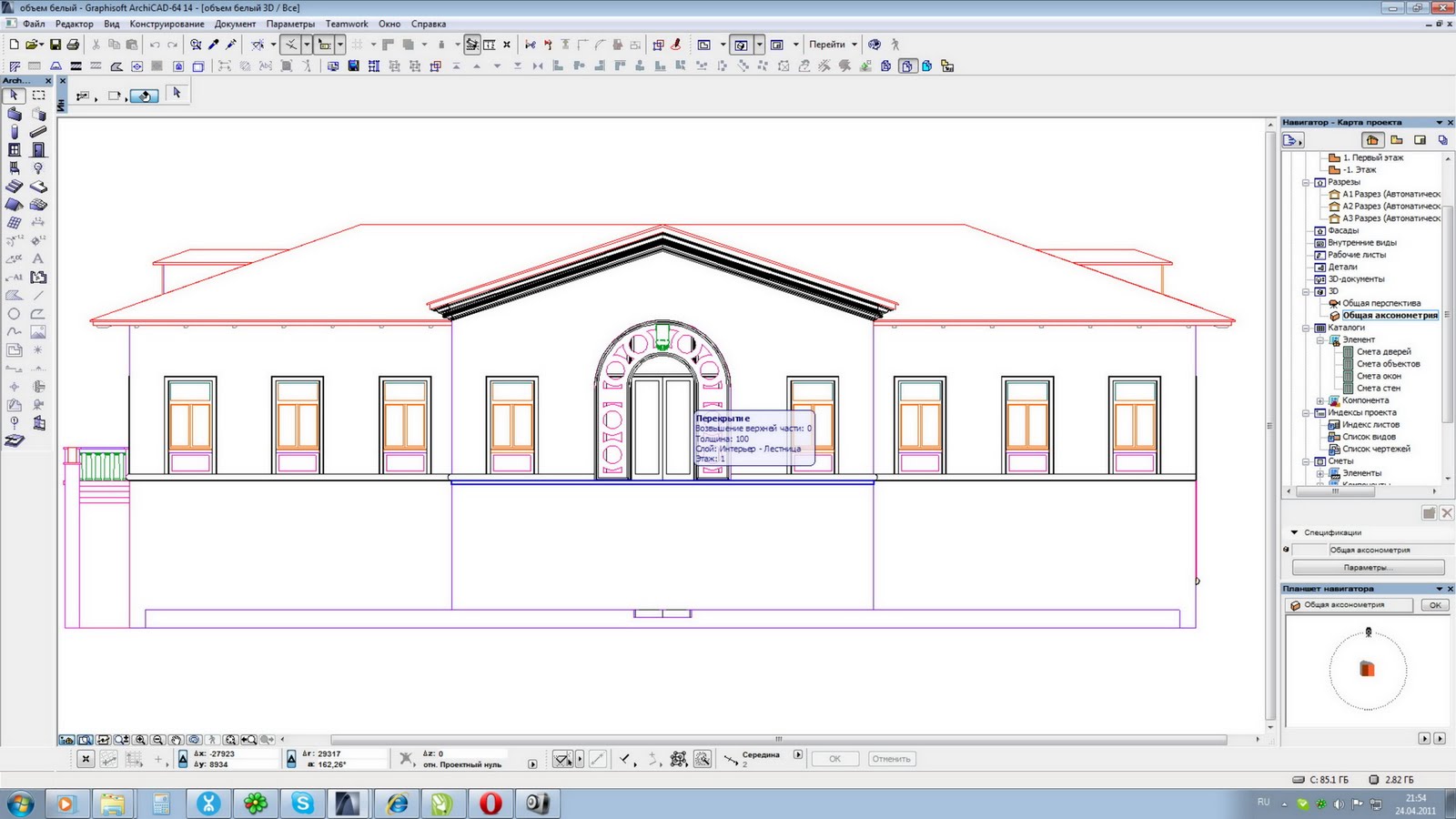Collapse the Спецификации disclosure triangle
The height and width of the screenshot is (819, 1456).
coord(1294,532)
